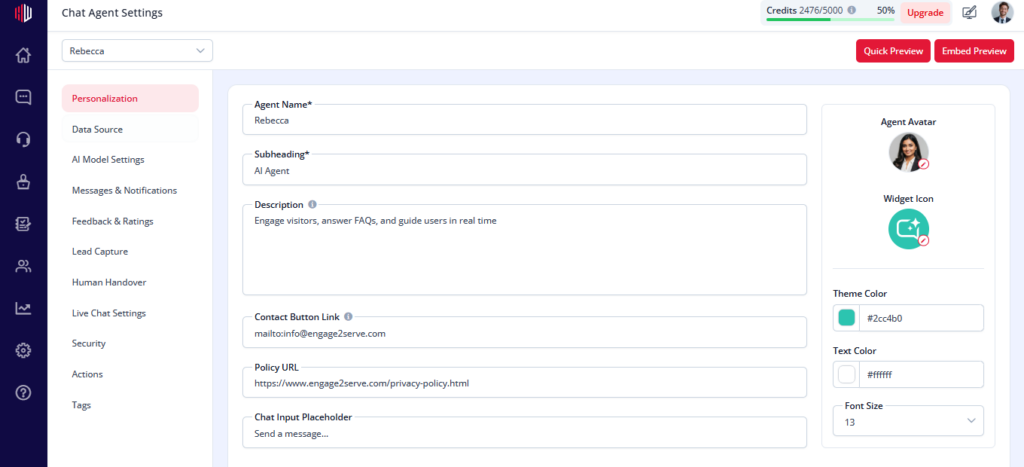The width and height of the screenshot is (1024, 467).
Task: Open the user profile picture menu
Action: click(x=1002, y=12)
